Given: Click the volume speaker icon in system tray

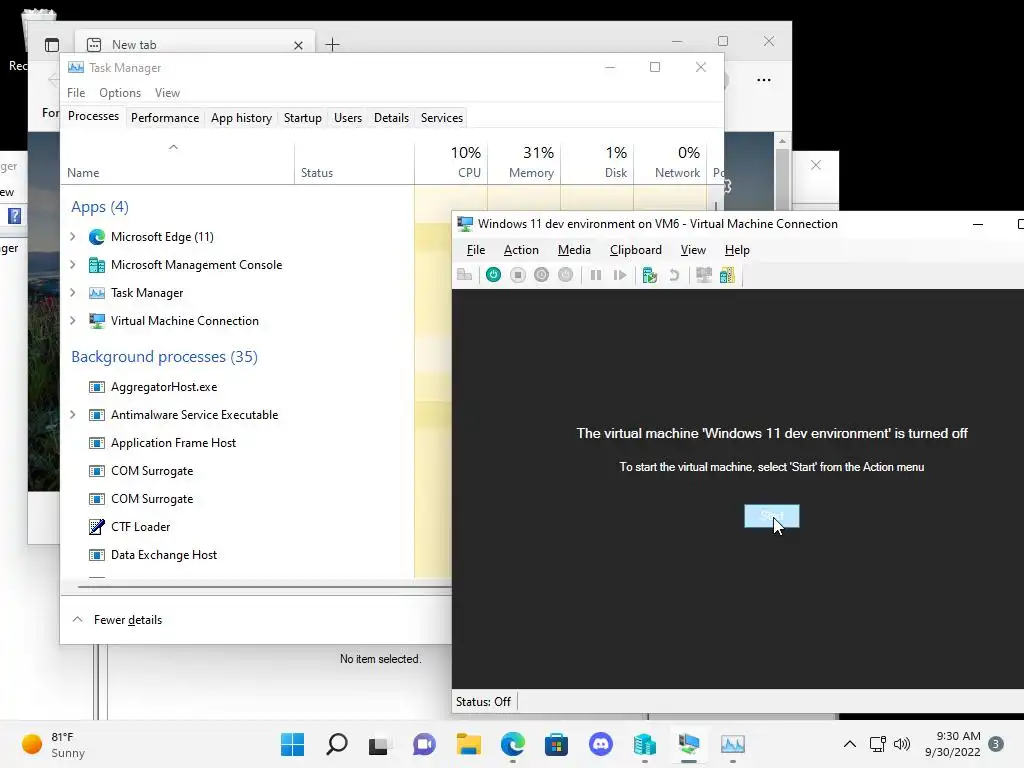Looking at the screenshot, I should tap(902, 744).
